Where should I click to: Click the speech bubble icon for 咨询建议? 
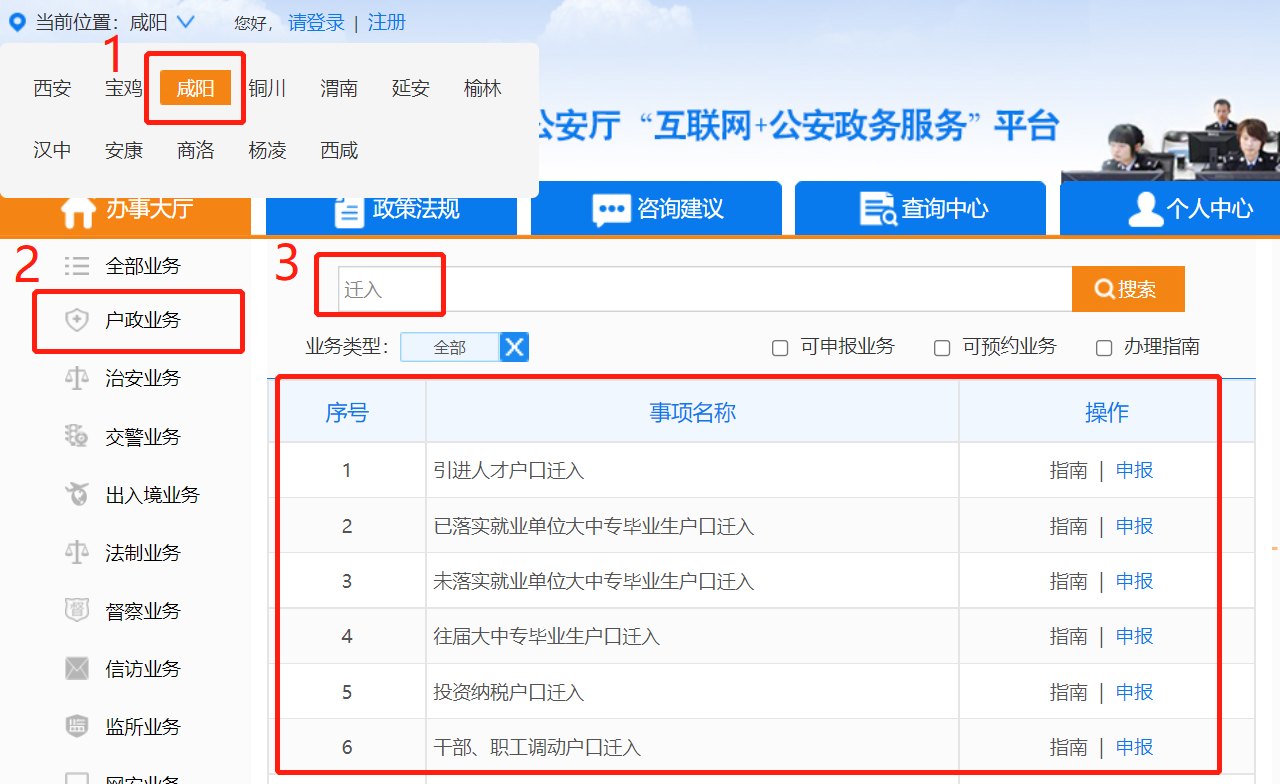tap(611, 210)
